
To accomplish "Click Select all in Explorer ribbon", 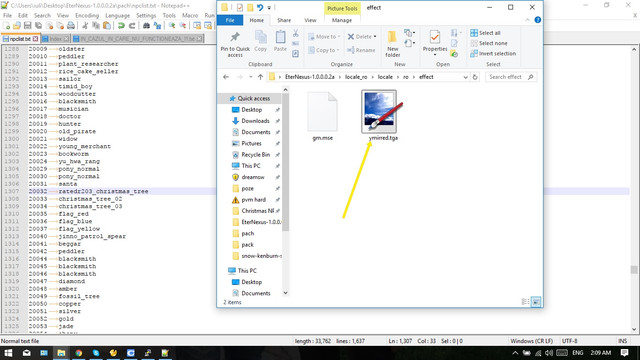I will coord(485,33).
